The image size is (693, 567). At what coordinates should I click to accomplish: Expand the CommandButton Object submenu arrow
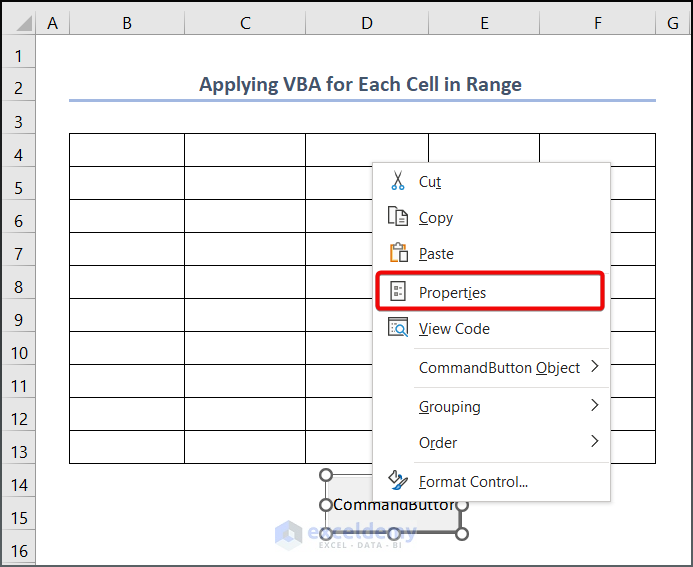pyautogui.click(x=594, y=367)
